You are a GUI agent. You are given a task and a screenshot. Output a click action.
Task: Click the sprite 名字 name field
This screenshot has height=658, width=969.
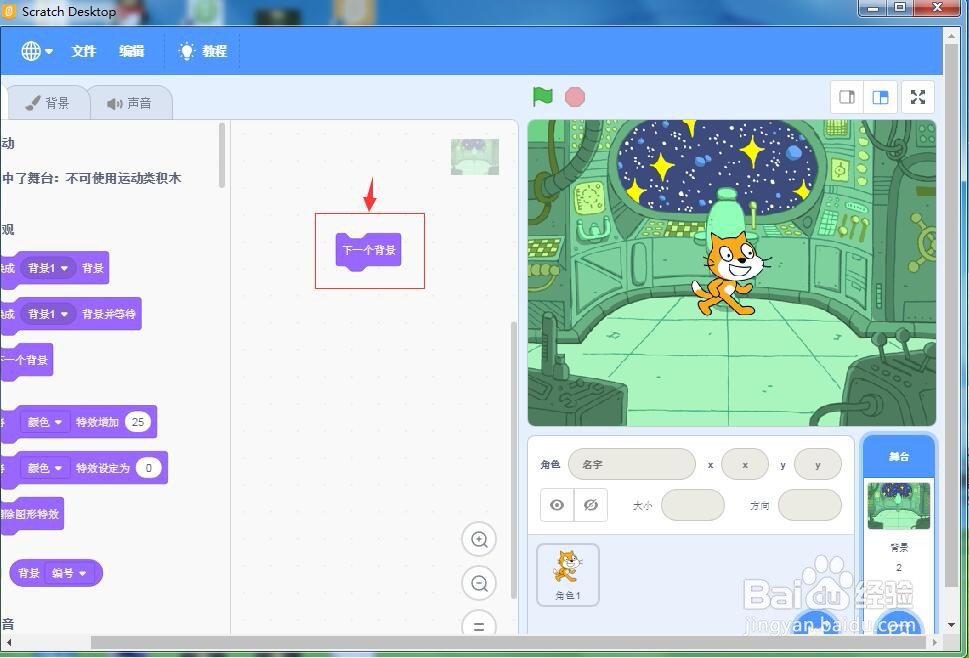click(632, 464)
